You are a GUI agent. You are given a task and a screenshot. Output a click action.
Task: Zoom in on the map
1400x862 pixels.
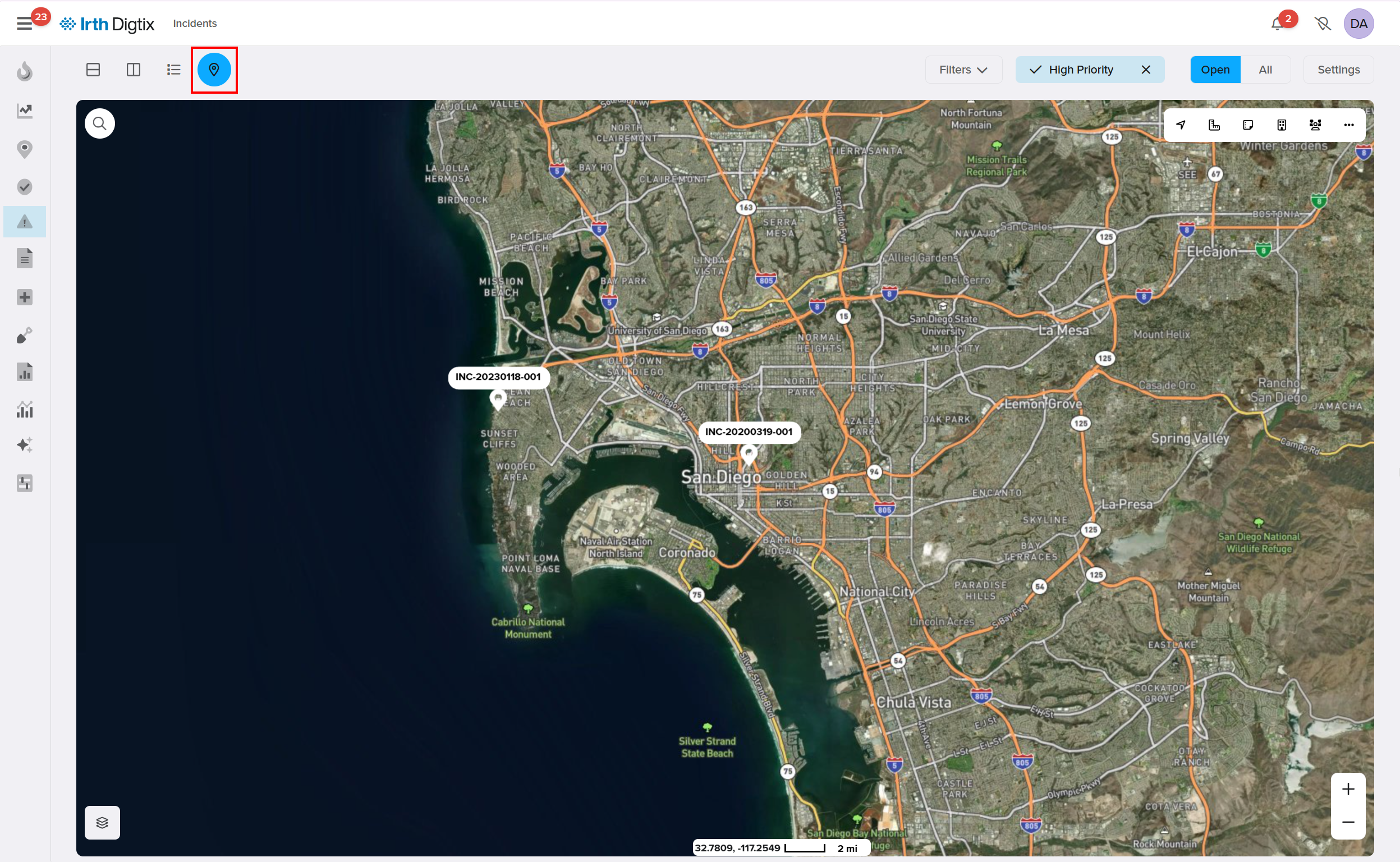tap(1348, 789)
